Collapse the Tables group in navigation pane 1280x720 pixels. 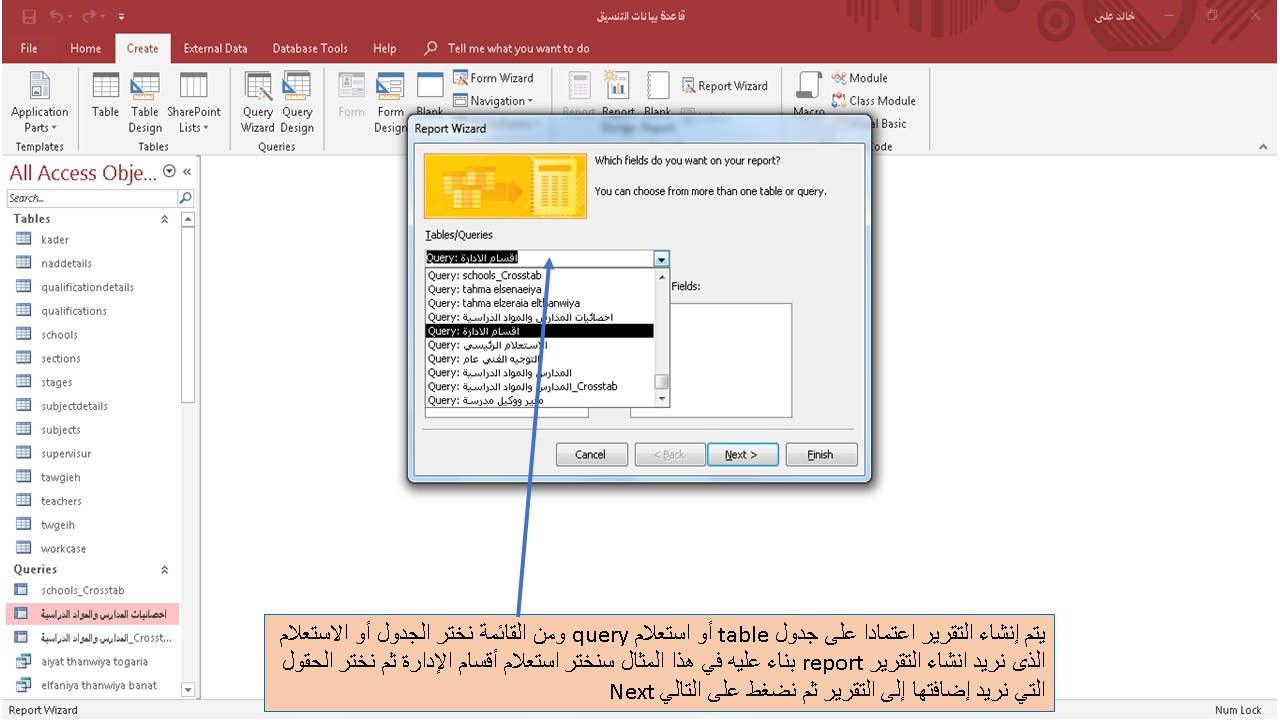click(x=164, y=218)
